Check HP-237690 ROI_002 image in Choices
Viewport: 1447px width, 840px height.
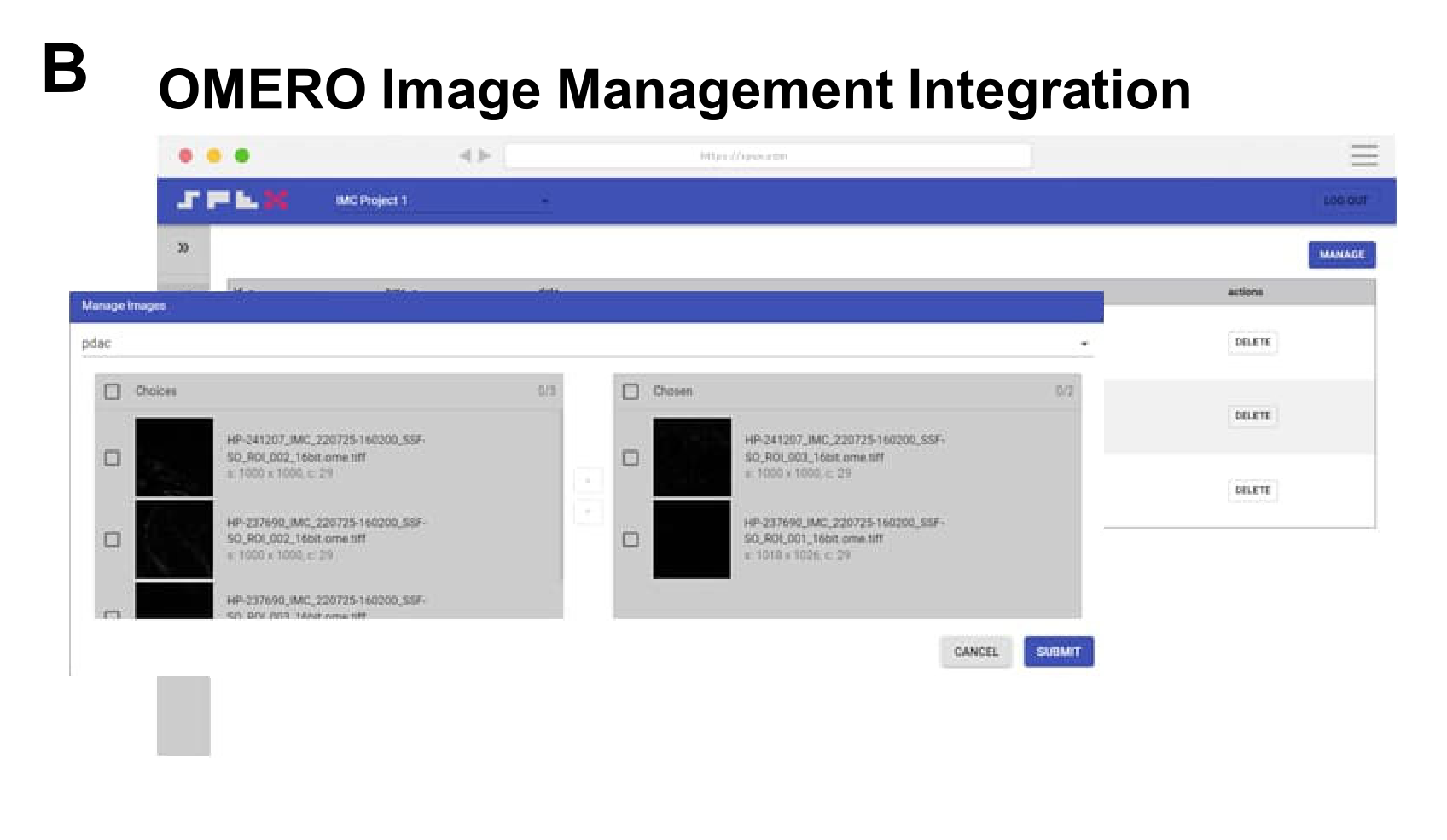113,540
